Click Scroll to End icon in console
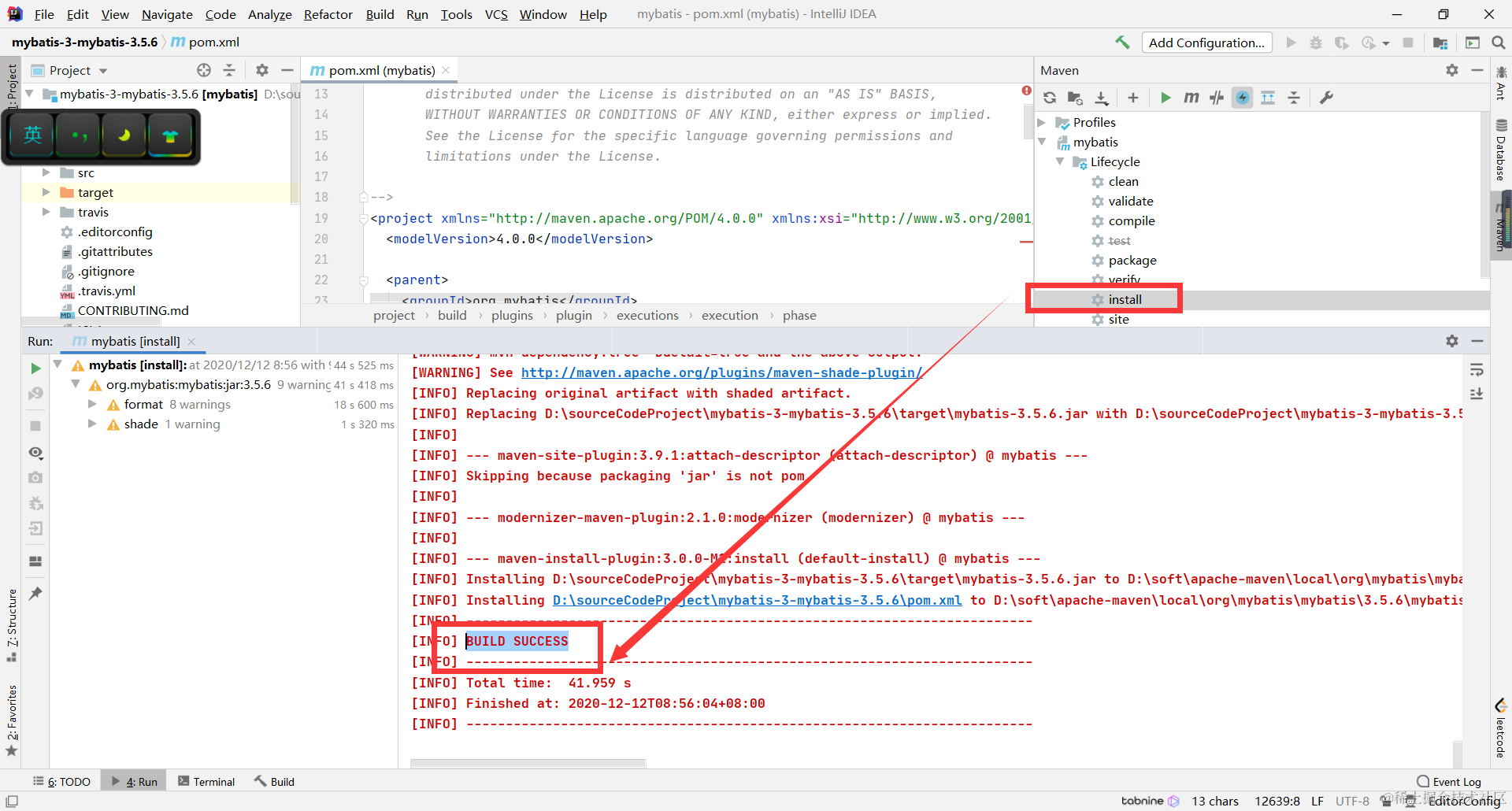The height and width of the screenshot is (811, 1512). pyautogui.click(x=1477, y=394)
